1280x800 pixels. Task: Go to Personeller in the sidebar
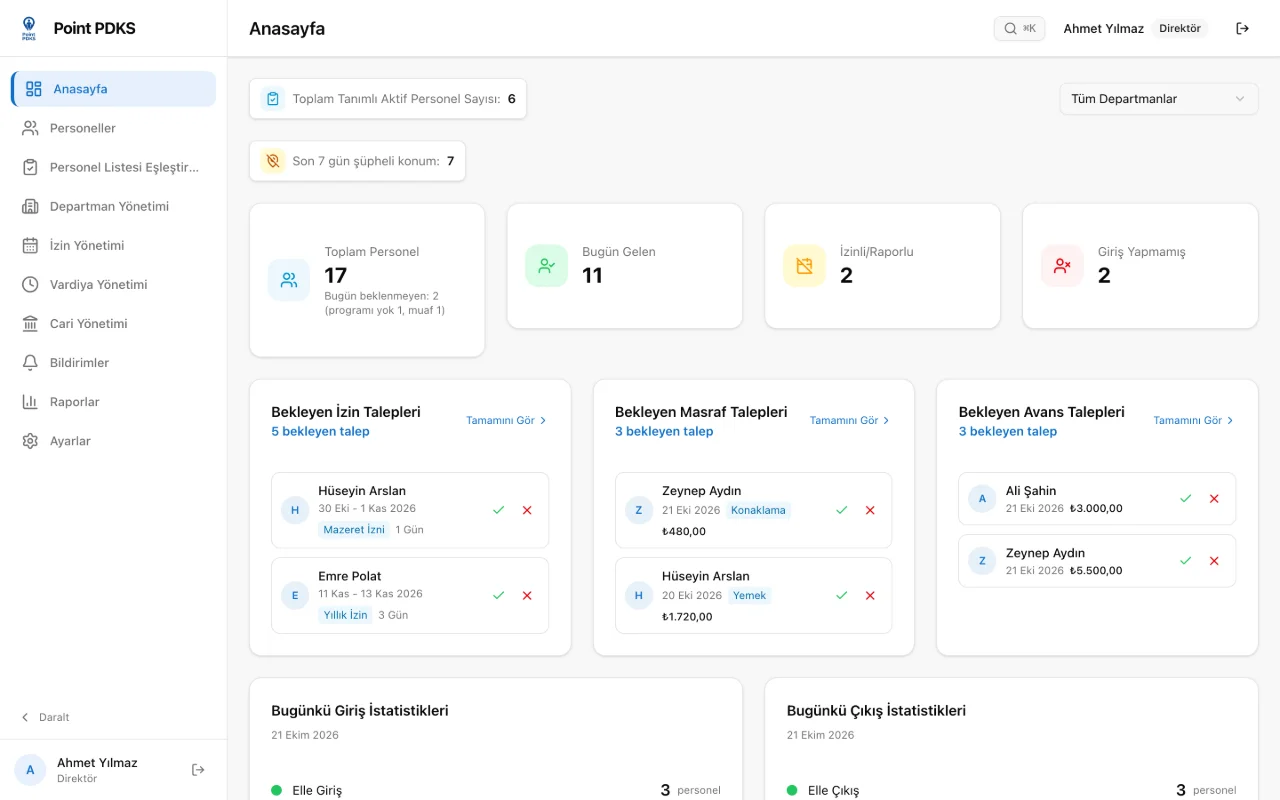pyautogui.click(x=114, y=128)
